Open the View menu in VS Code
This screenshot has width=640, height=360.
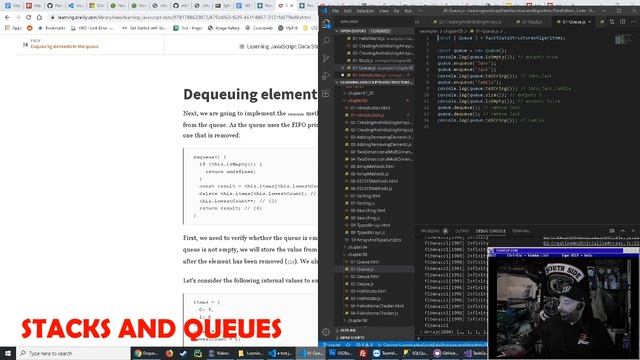pos(384,11)
